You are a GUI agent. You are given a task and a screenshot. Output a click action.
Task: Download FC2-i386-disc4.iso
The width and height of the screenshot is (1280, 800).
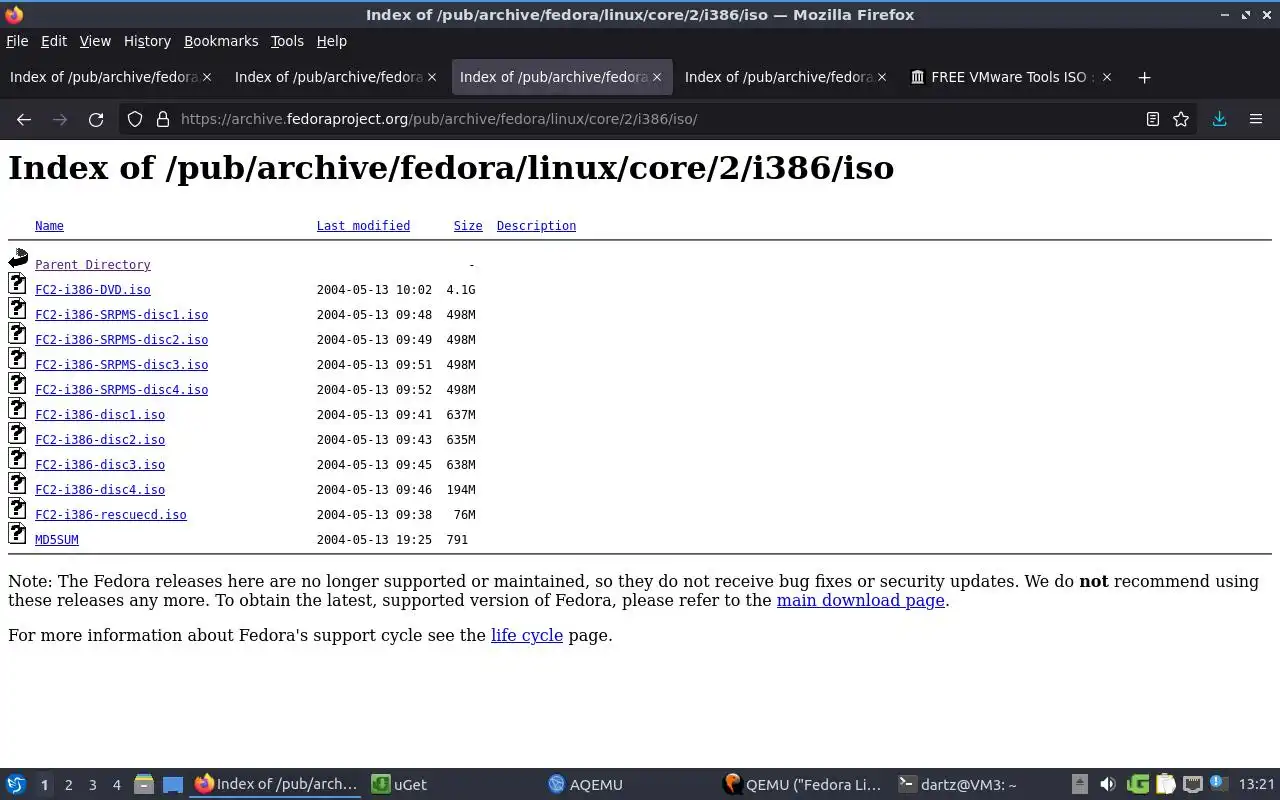tap(100, 490)
